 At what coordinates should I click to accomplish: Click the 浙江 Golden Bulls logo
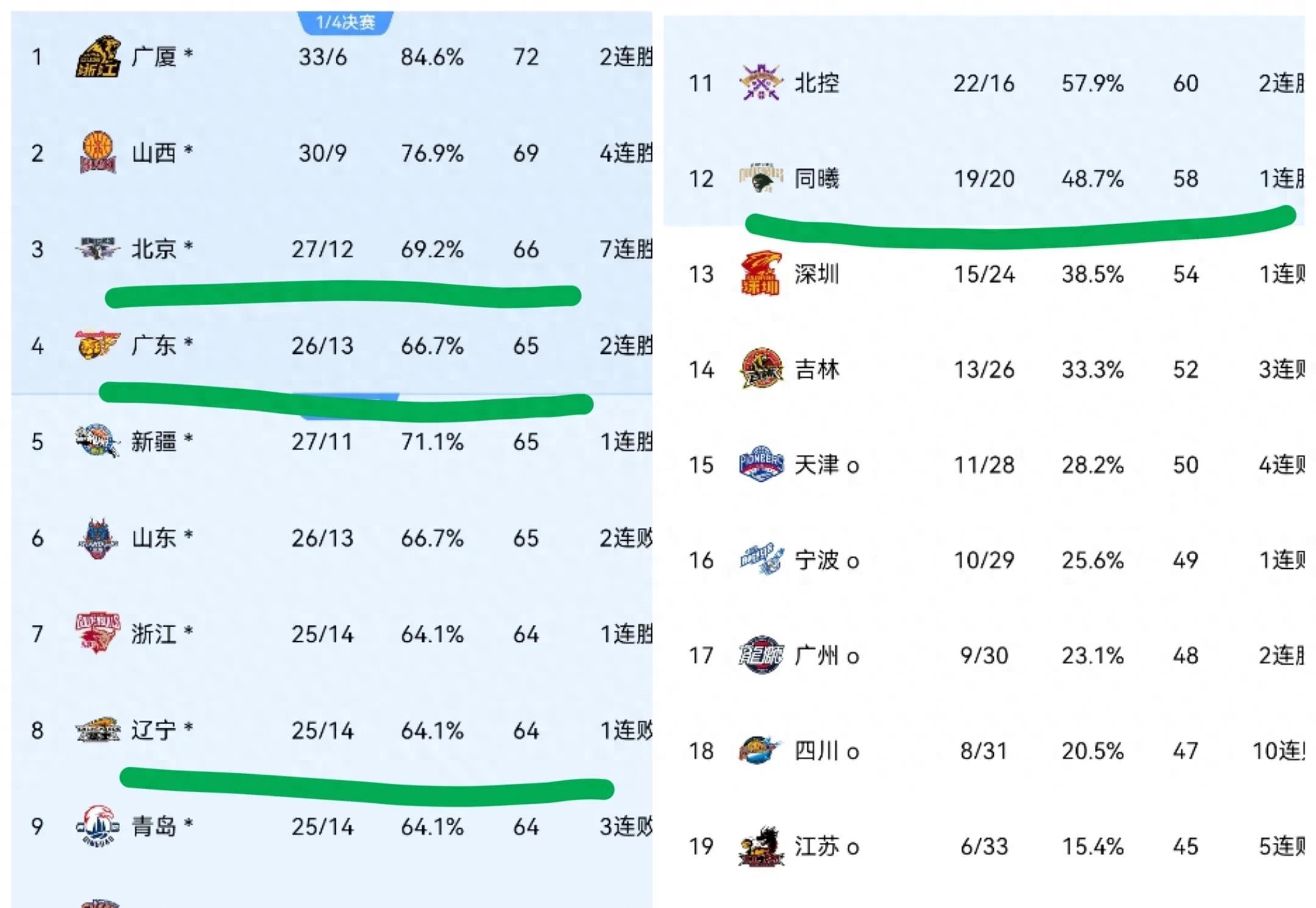pyautogui.click(x=97, y=633)
